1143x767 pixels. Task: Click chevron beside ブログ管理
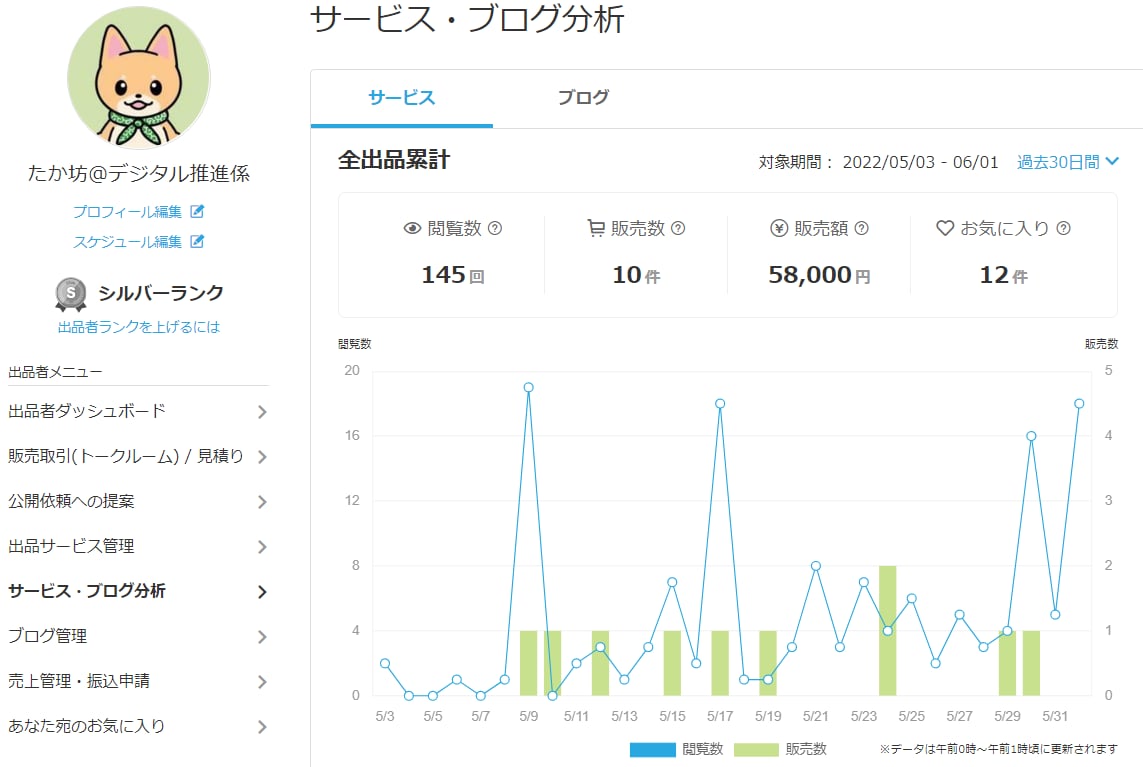pos(262,637)
